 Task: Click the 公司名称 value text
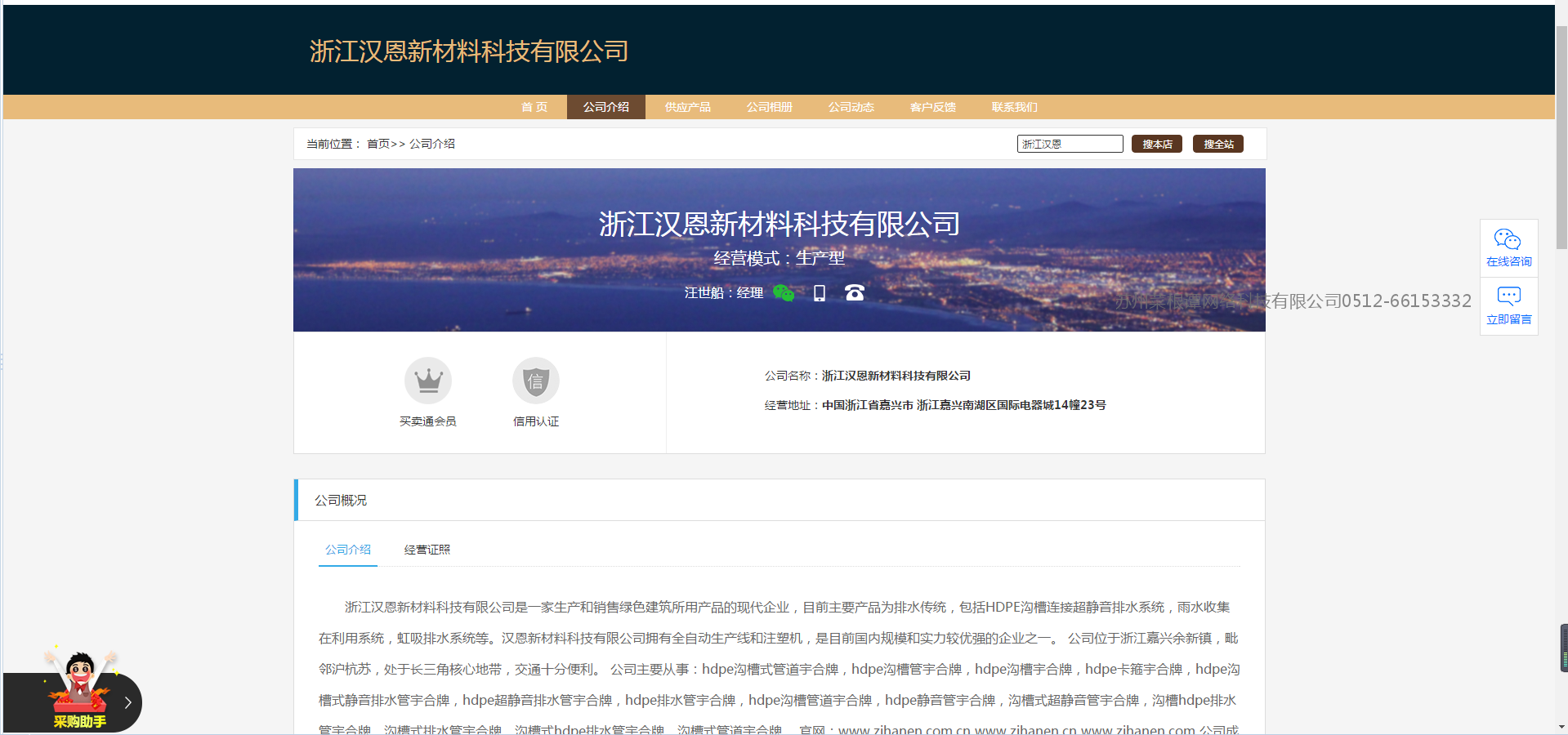pyautogui.click(x=896, y=376)
